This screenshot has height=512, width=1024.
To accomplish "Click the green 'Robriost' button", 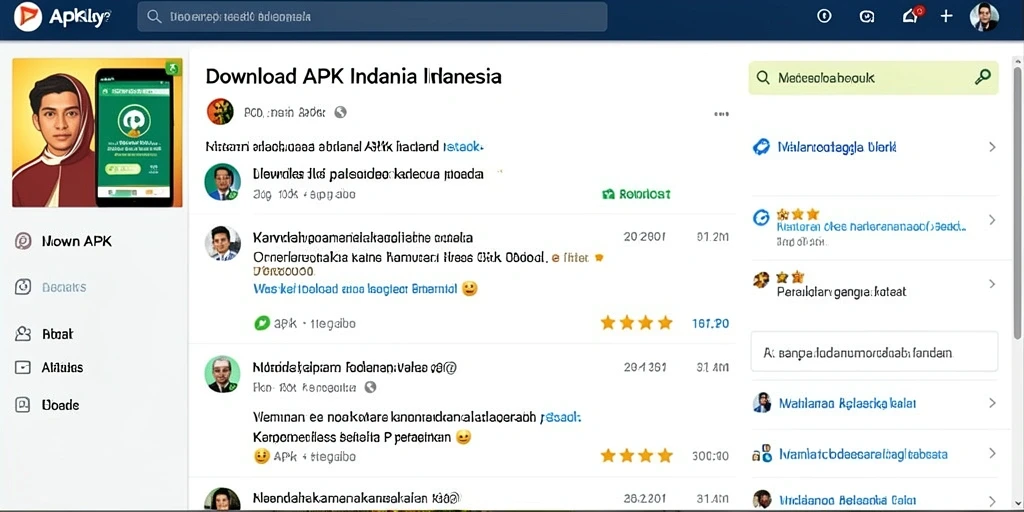I will click(635, 194).
